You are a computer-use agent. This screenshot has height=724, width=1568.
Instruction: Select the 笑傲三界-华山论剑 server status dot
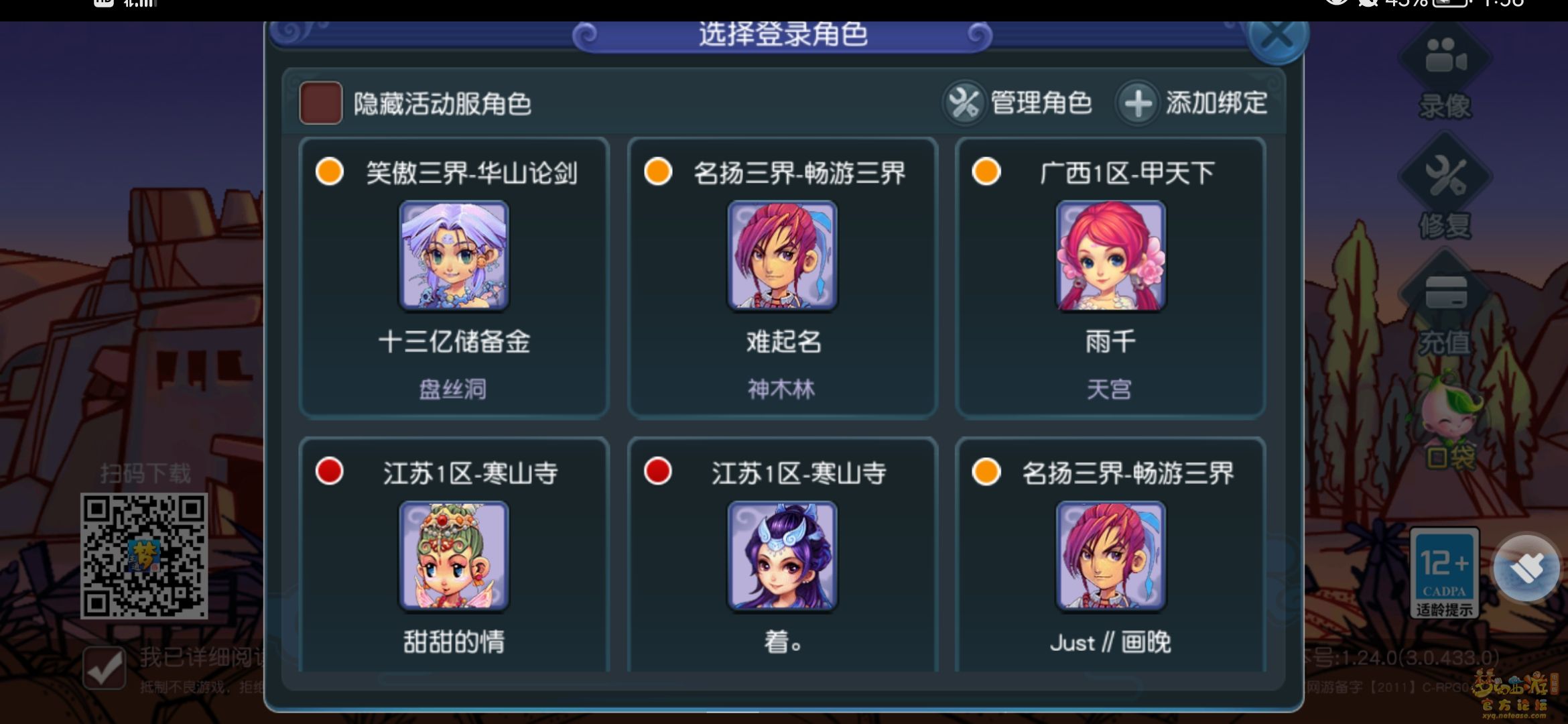(x=329, y=172)
